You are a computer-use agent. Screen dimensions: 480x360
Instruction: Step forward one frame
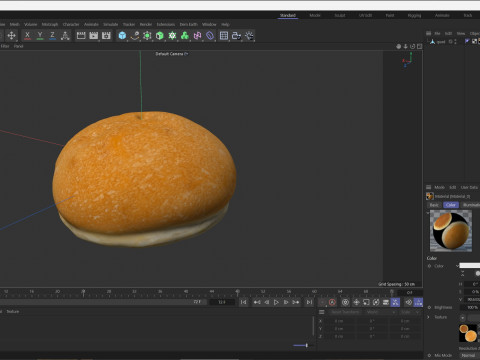pos(286,302)
